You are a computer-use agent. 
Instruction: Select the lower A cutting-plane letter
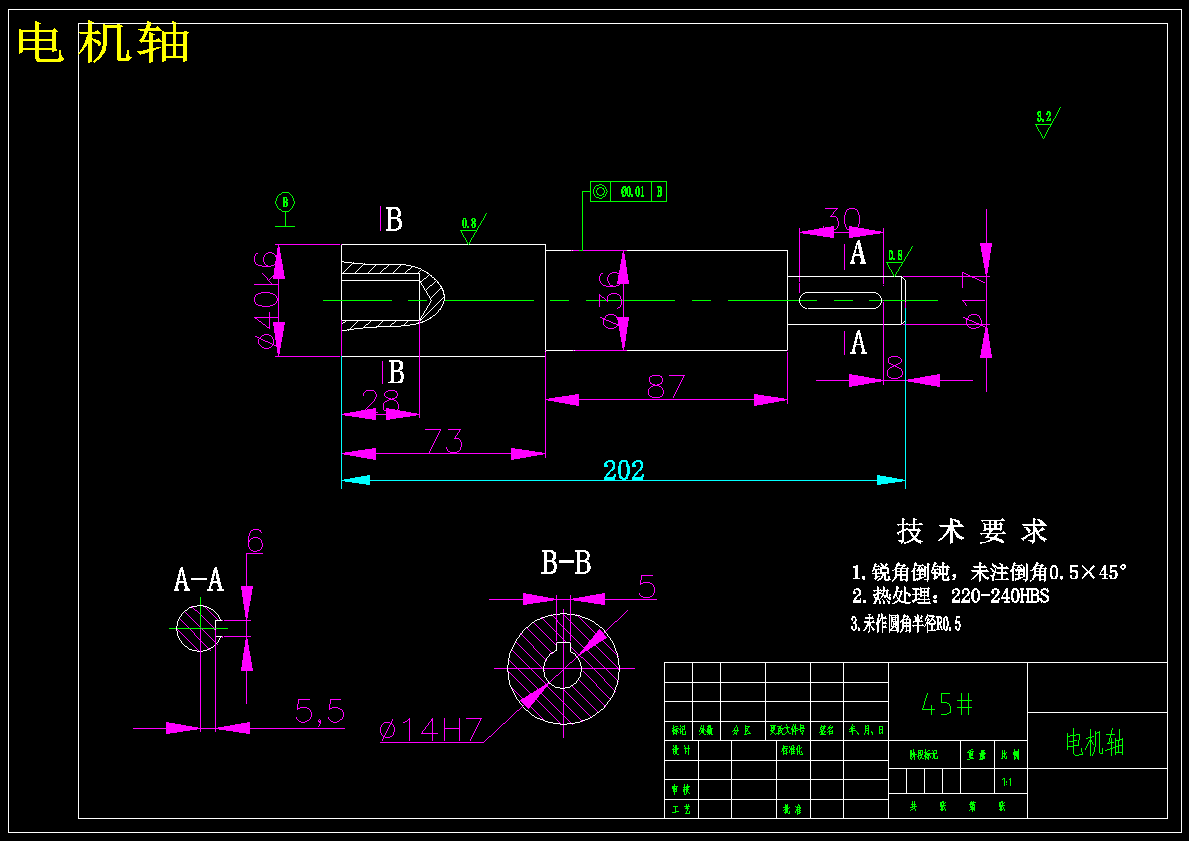[x=856, y=343]
